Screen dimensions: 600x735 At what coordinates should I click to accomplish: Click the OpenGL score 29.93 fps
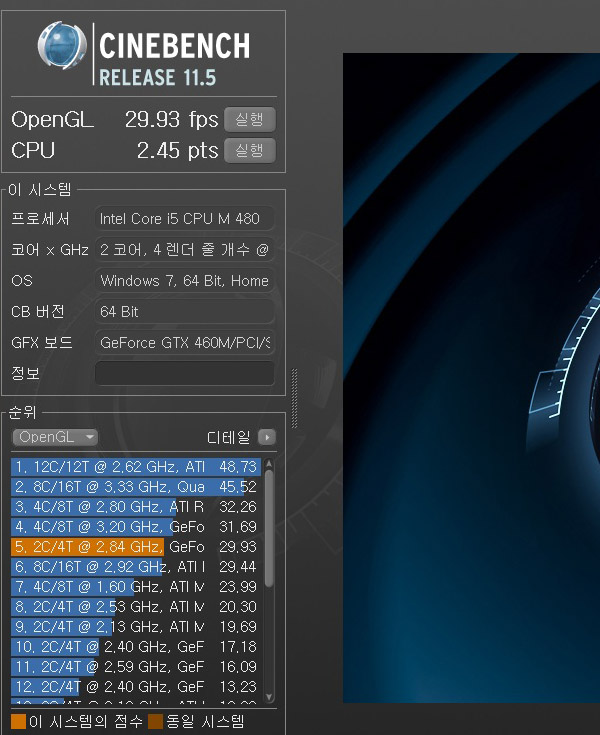click(x=171, y=120)
